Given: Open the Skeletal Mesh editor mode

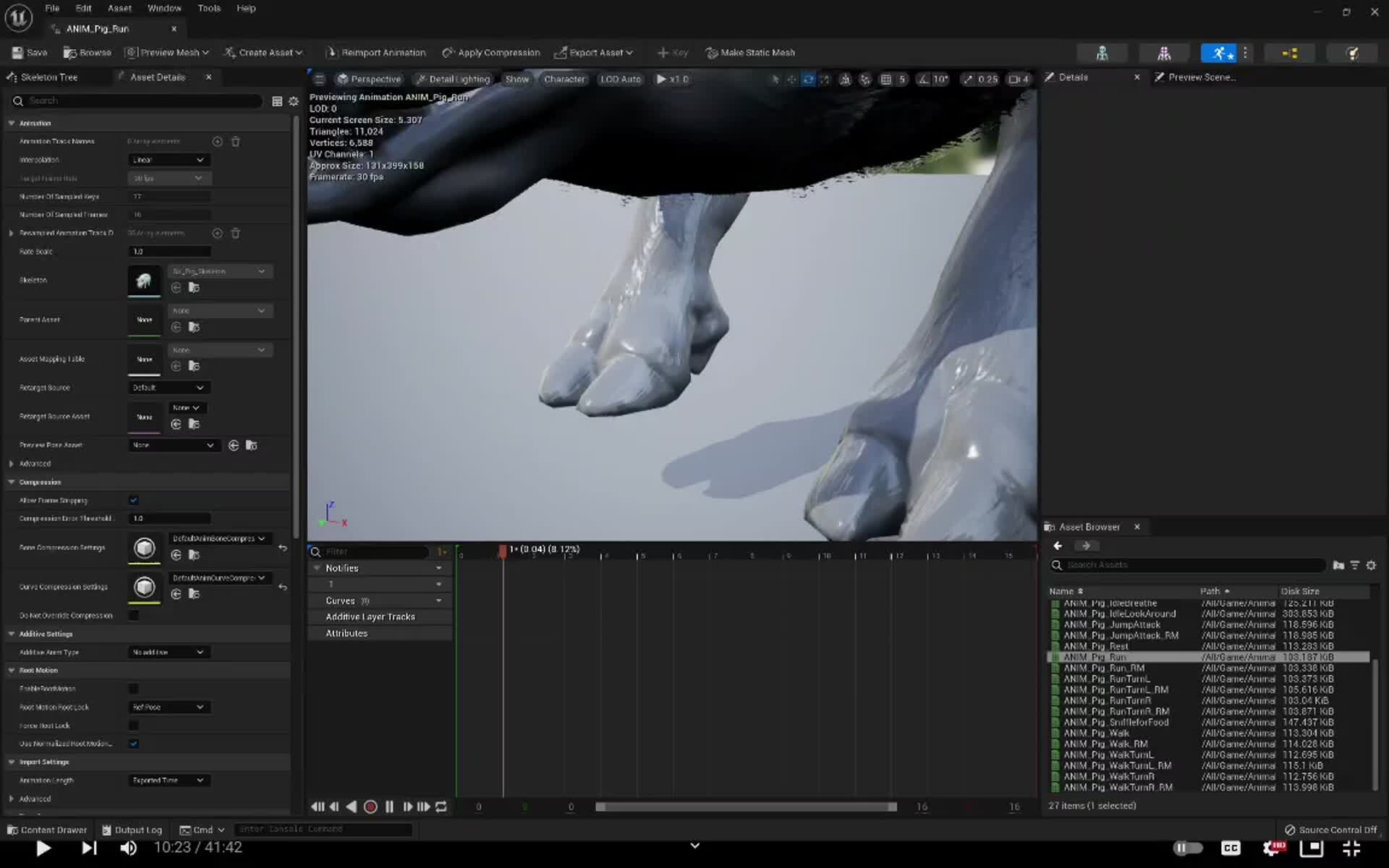Looking at the screenshot, I should coord(1165,52).
